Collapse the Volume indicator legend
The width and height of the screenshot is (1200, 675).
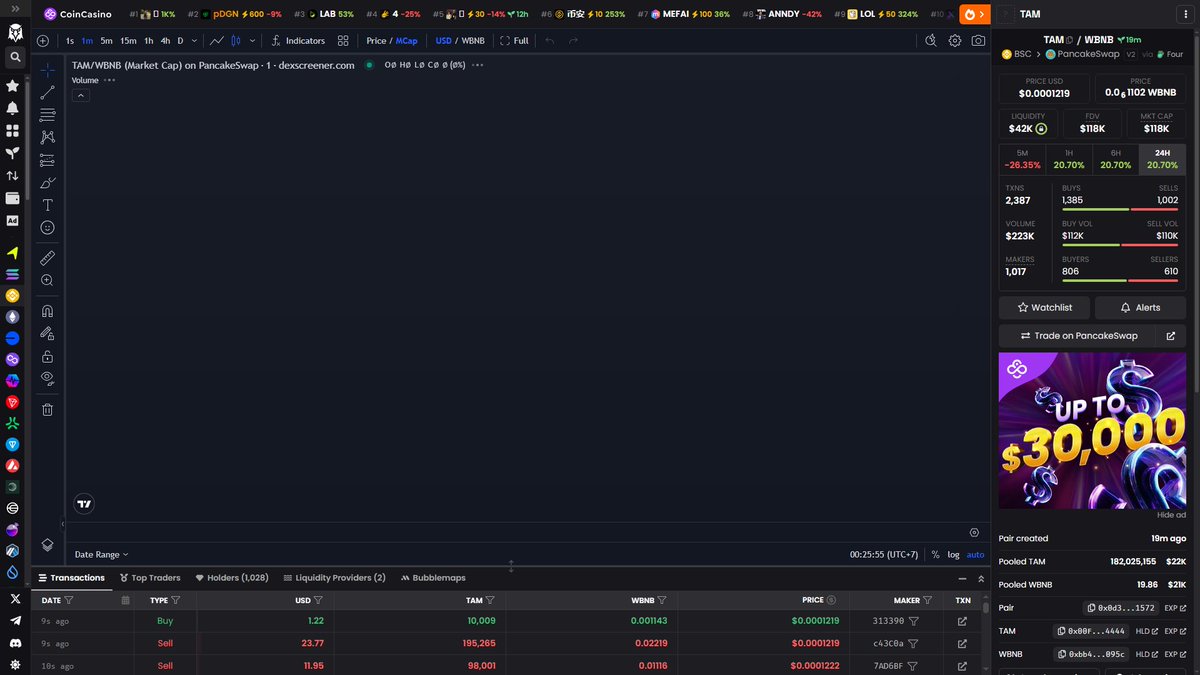(x=81, y=95)
